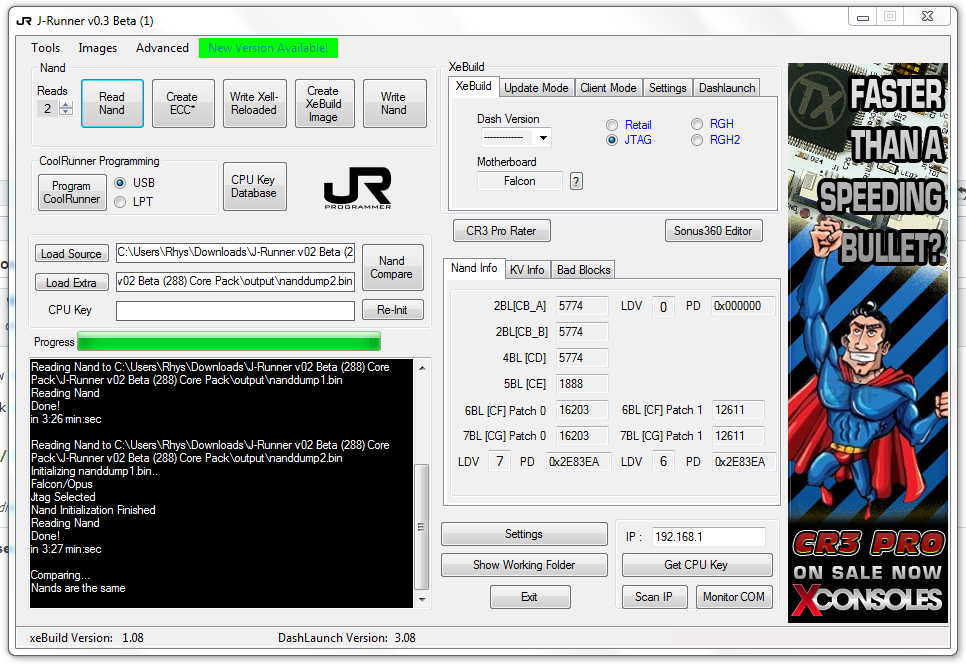
Task: Click the DashLaunch Version status text
Action: click(347, 638)
